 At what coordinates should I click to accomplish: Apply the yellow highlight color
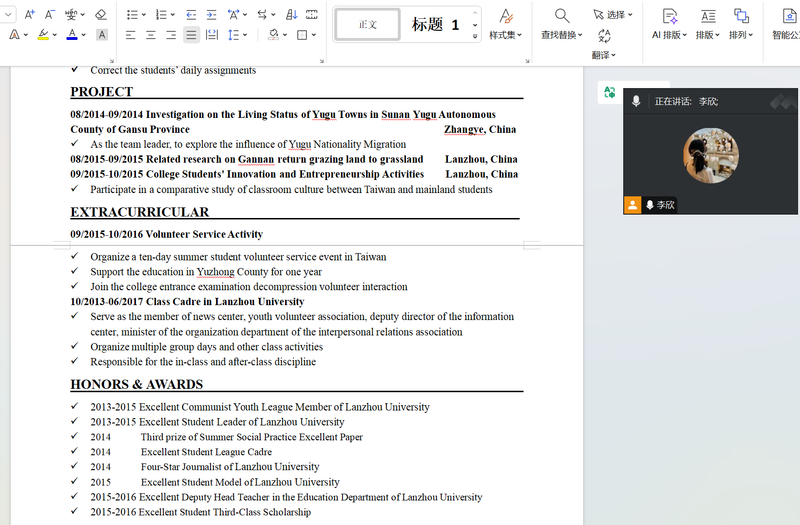pos(43,35)
